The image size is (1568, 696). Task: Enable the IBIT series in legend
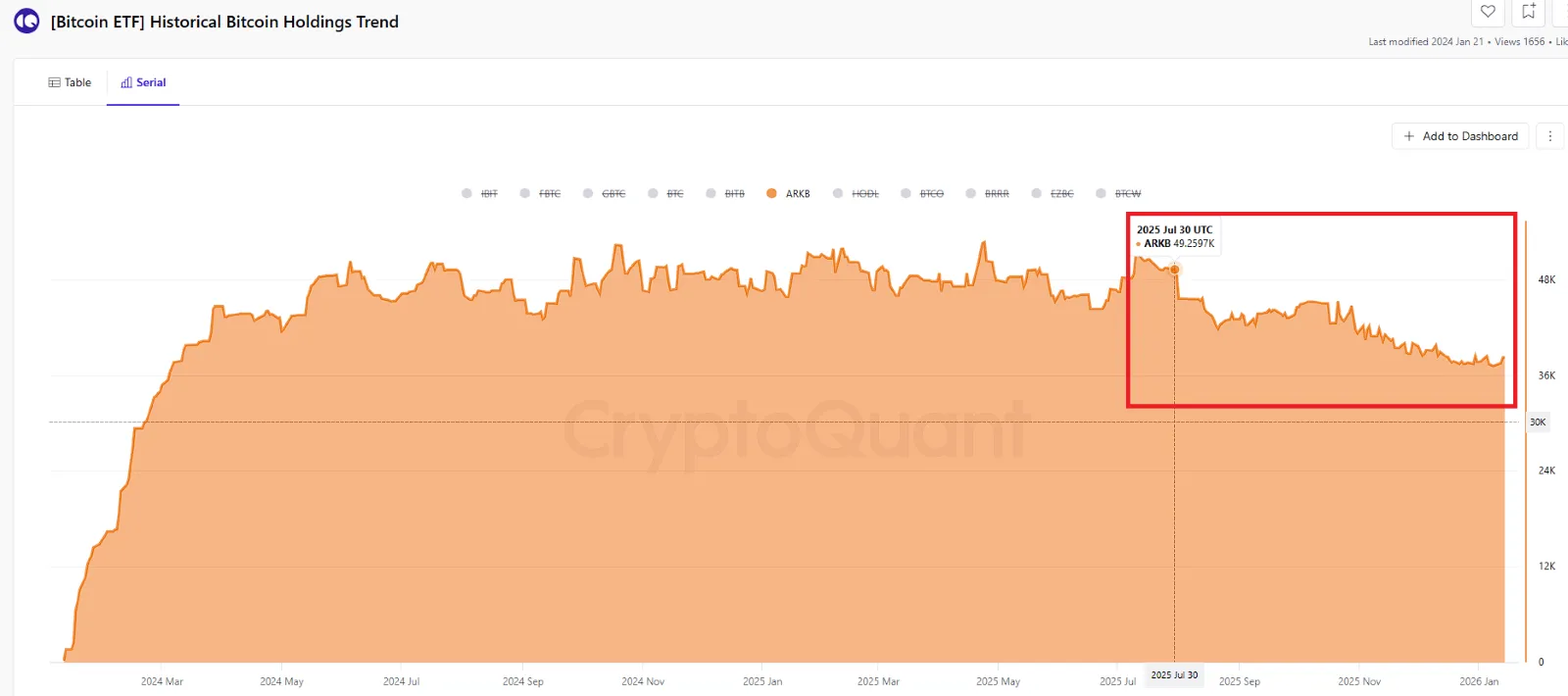489,194
